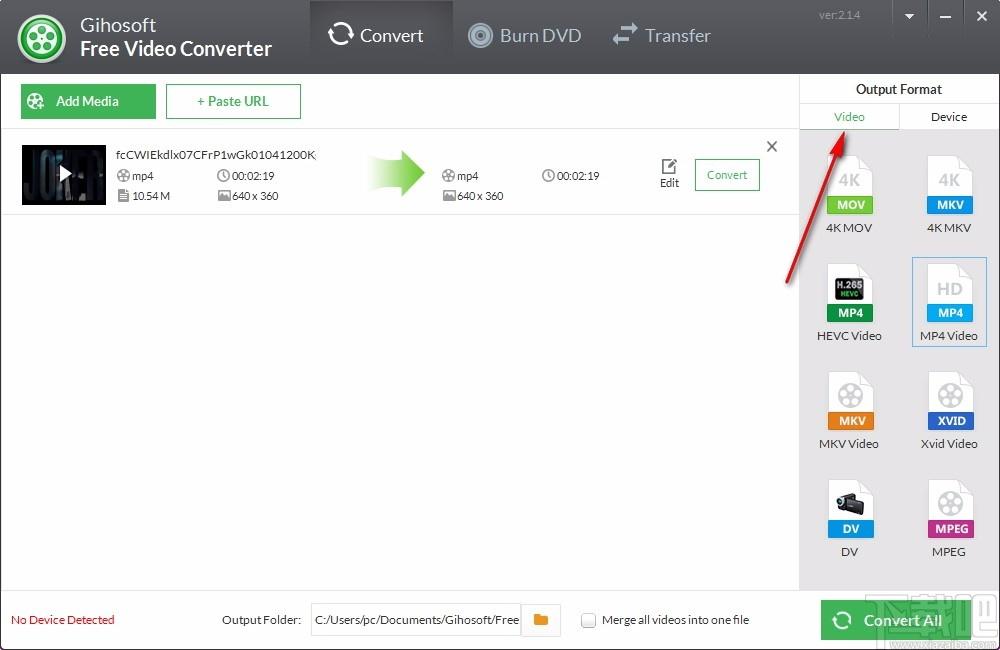Click the Convert All button
Screen dimensions: 1000x650
pyautogui.click(x=896, y=620)
